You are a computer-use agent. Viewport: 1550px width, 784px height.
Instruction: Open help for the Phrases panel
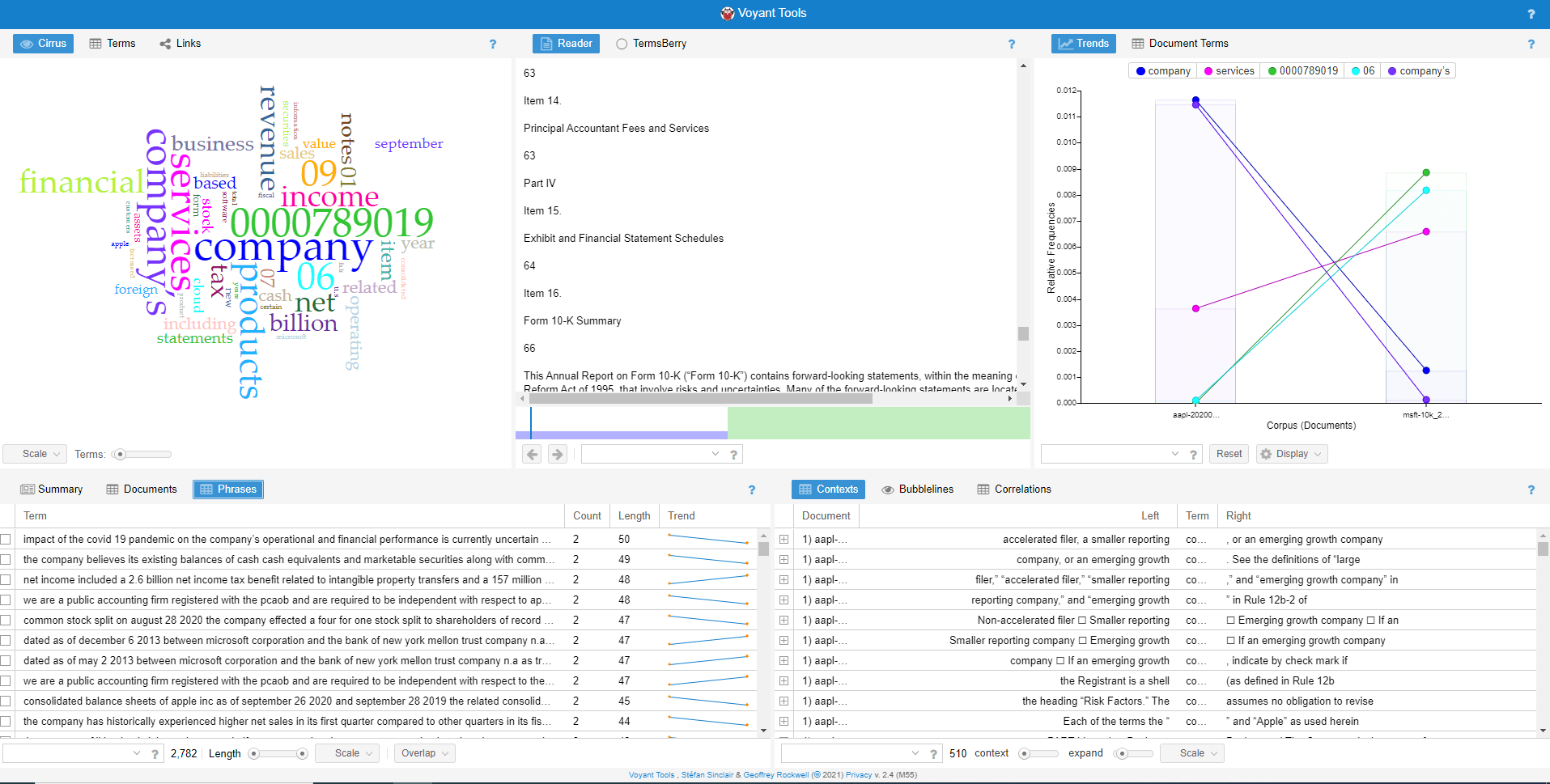click(x=752, y=489)
